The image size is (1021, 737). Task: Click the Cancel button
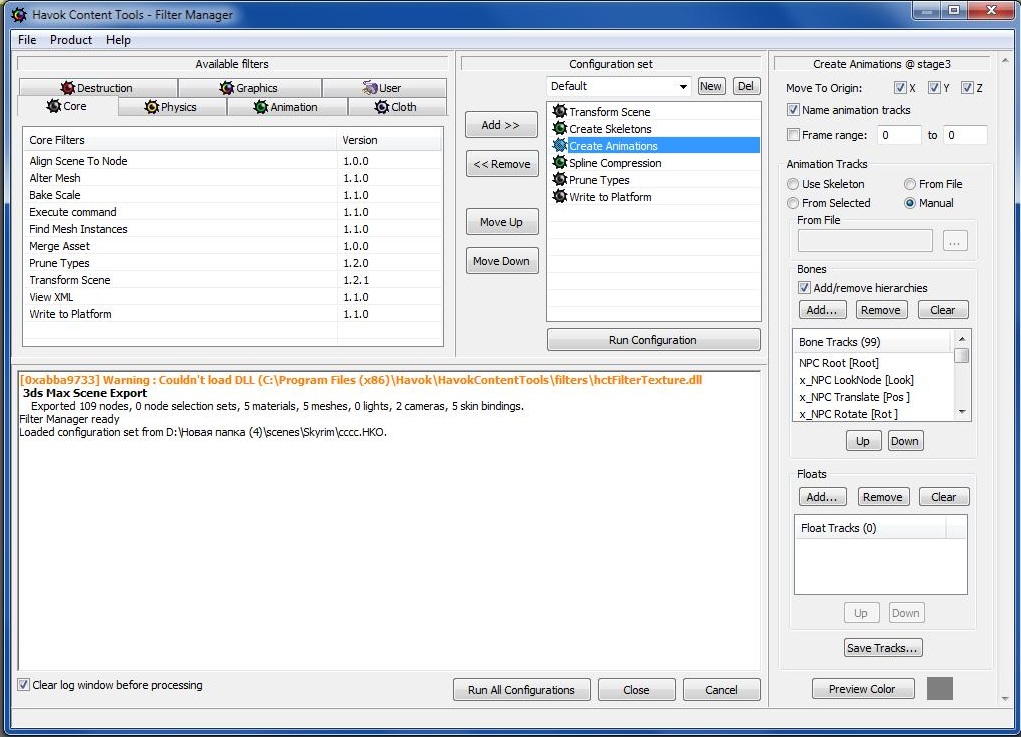(x=721, y=689)
